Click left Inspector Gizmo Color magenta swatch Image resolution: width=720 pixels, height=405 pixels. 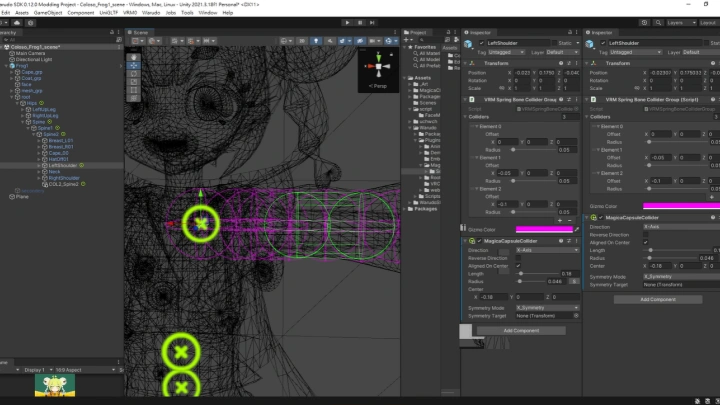(x=544, y=230)
